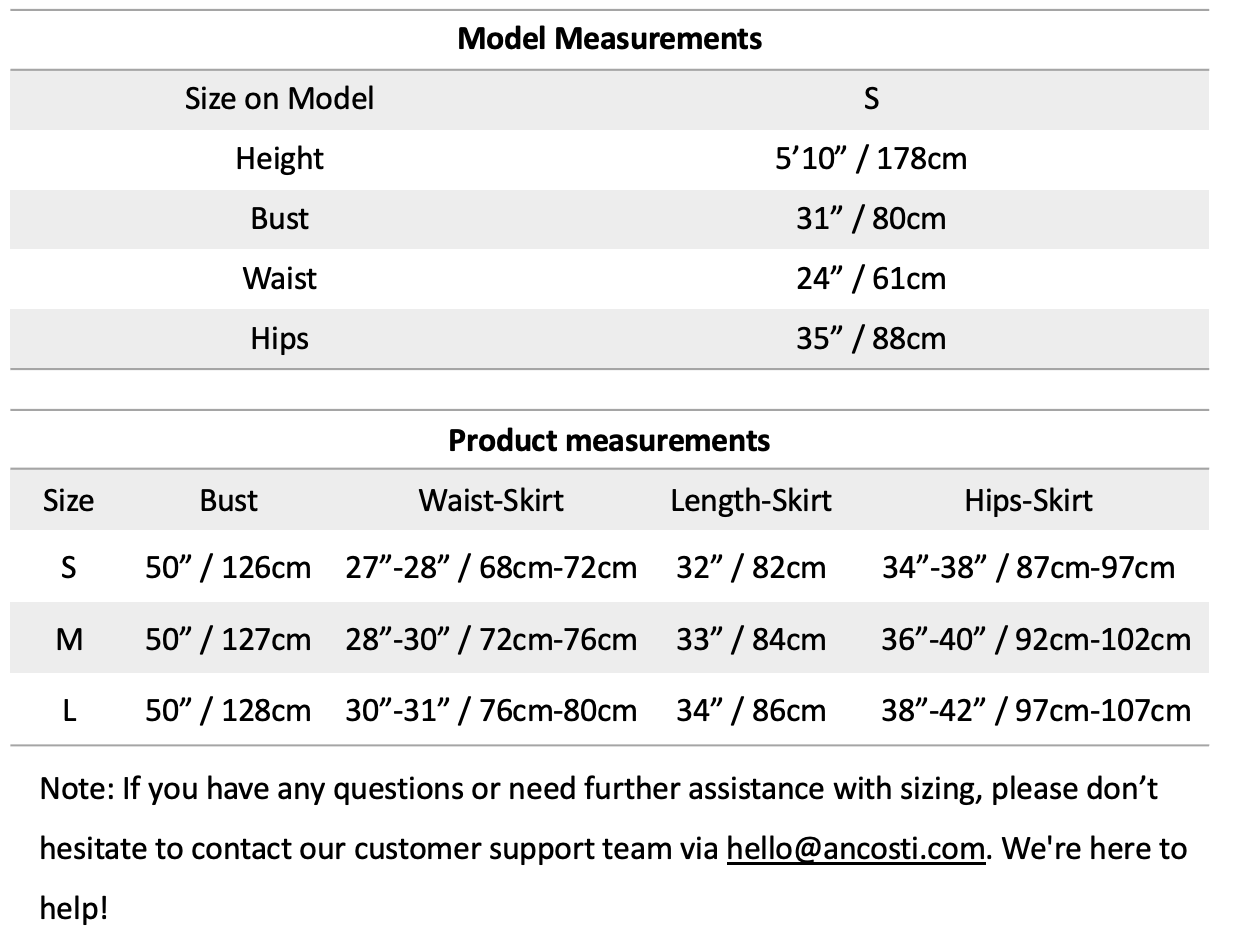Click the Bust column header in product table

pyautogui.click(x=228, y=500)
